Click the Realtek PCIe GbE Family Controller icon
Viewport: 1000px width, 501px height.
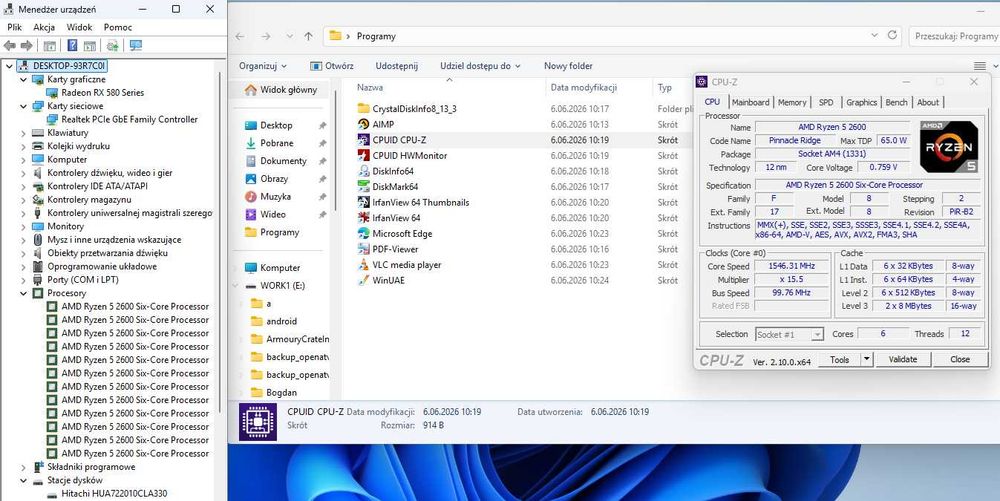pos(52,120)
